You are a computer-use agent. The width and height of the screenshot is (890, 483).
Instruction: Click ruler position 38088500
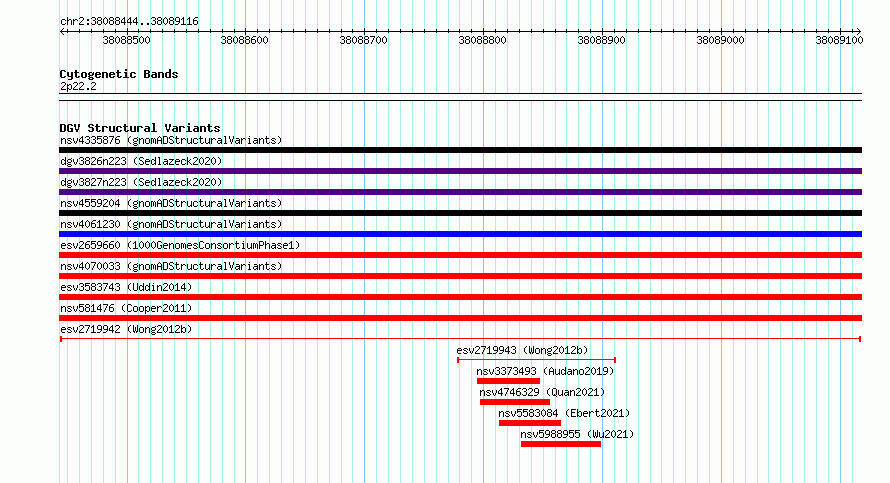(x=126, y=40)
